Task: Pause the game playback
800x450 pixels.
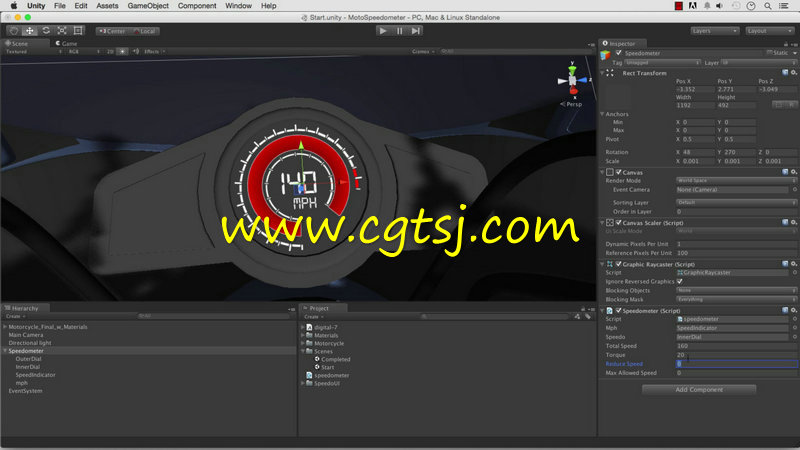Action: pos(399,31)
